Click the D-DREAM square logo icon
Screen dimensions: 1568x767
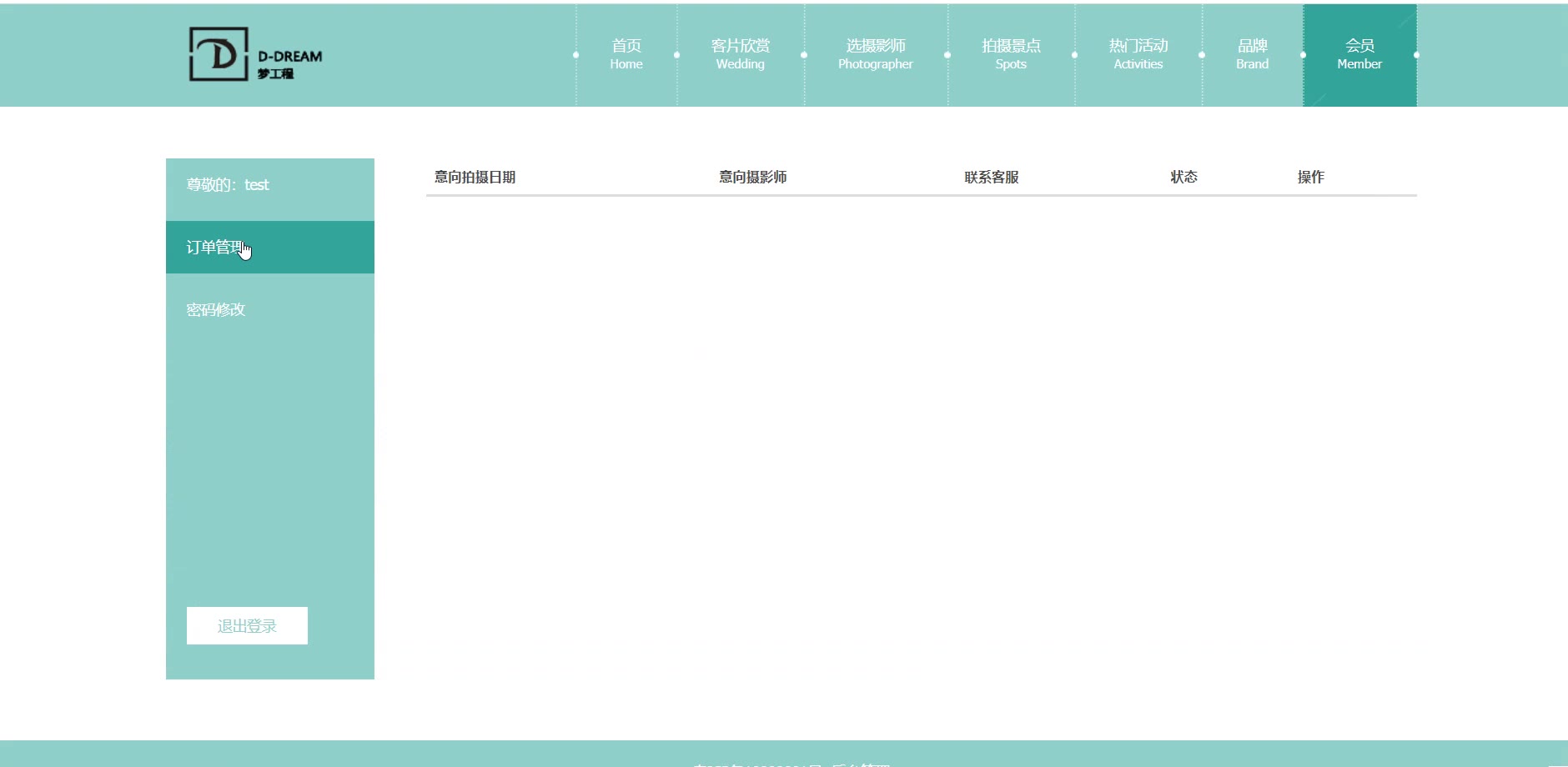pyautogui.click(x=219, y=54)
